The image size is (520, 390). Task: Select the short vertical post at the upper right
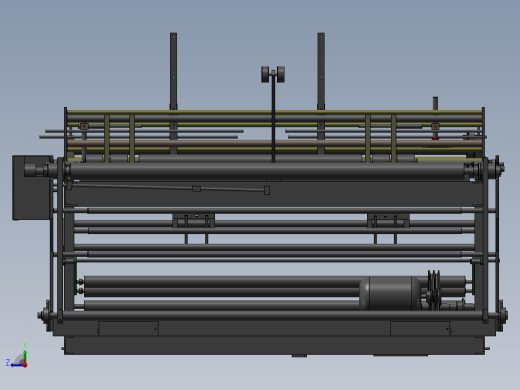[x=435, y=103]
